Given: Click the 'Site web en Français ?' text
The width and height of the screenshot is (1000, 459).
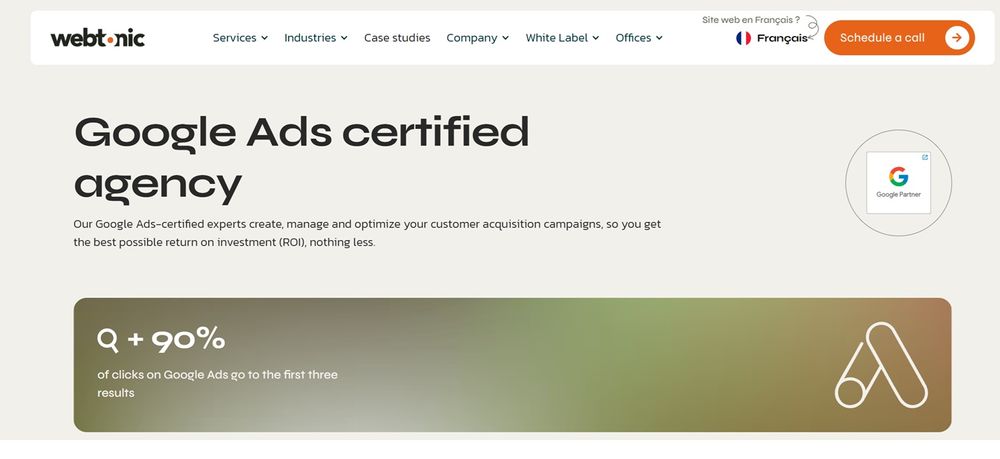Looking at the screenshot, I should pos(751,19).
